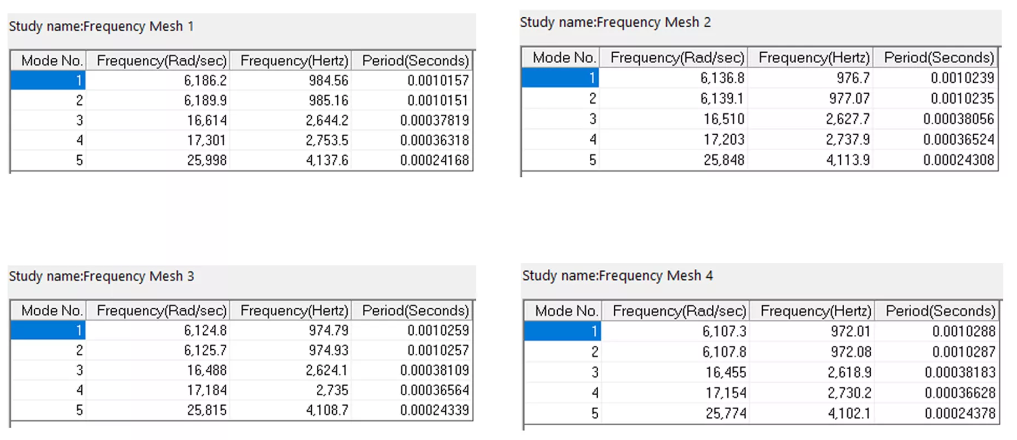Image resolution: width=1017 pixels, height=440 pixels.
Task: Click Study name:Frequency Mesh 4 title
Action: [617, 276]
